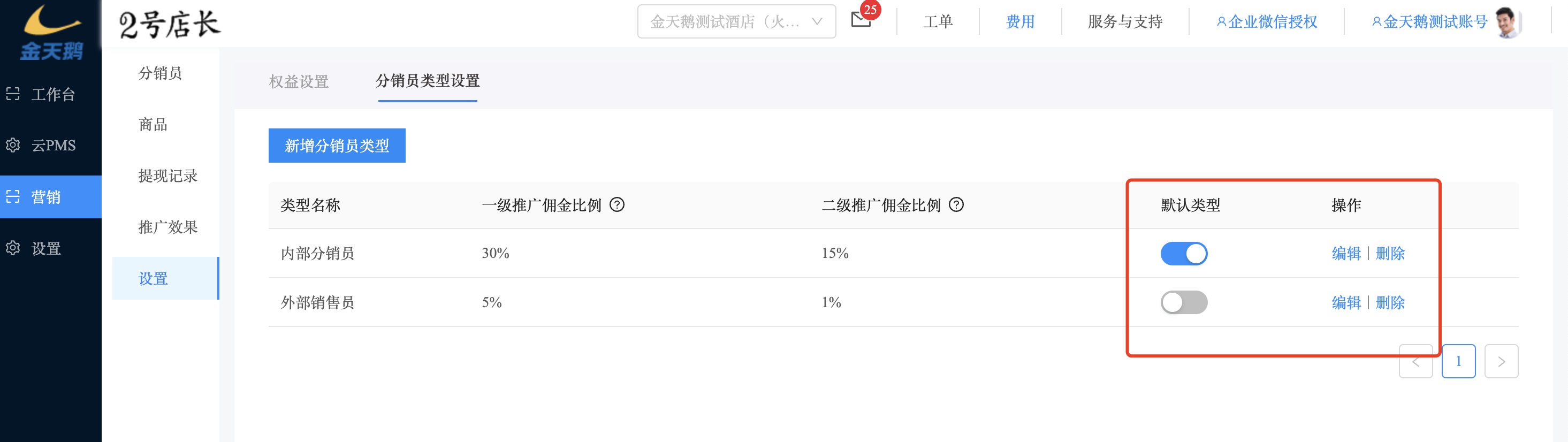Click the help icon beside 二级推广佣金比例
The image size is (1568, 442).
956,204
